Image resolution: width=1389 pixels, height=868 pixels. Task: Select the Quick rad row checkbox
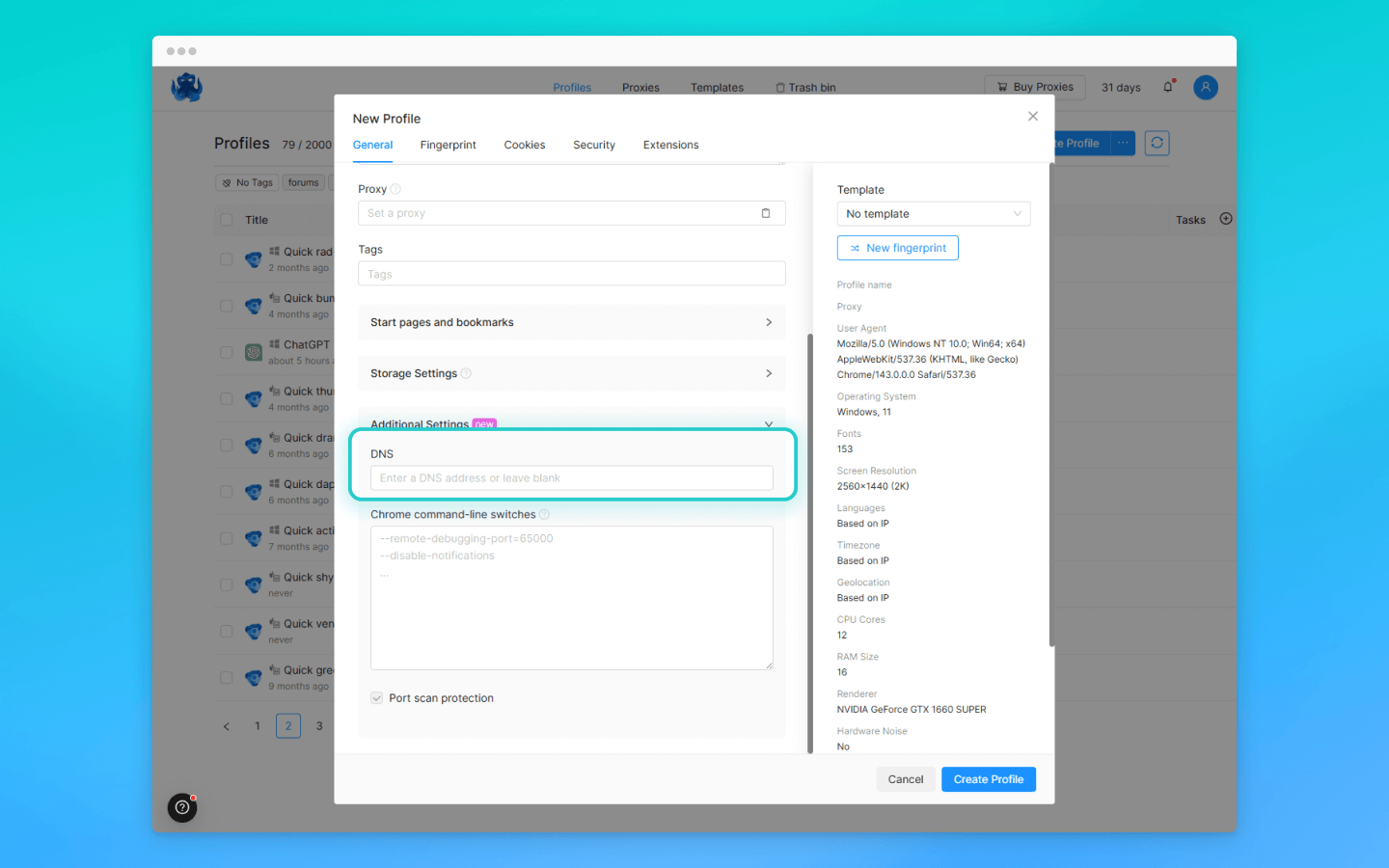click(x=227, y=259)
